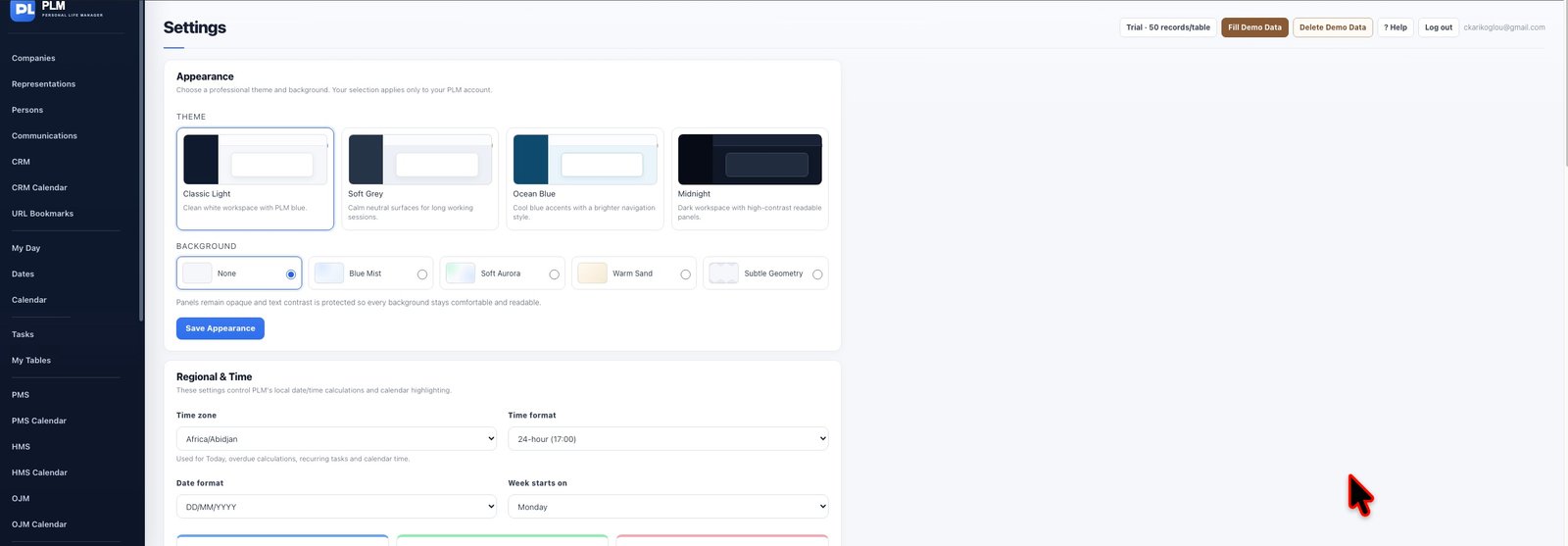
Task: Open HMS Calendar in the sidebar
Action: click(39, 472)
